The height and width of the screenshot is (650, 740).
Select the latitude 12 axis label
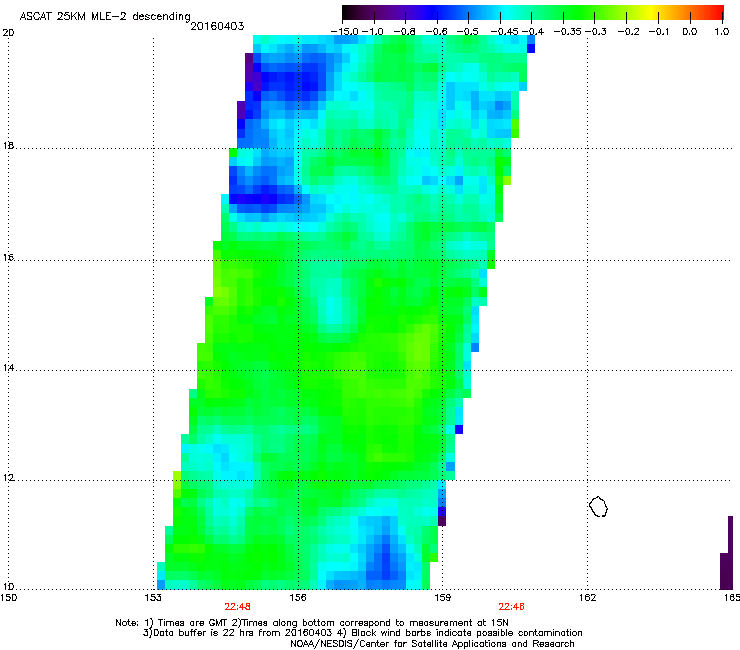click(x=8, y=478)
